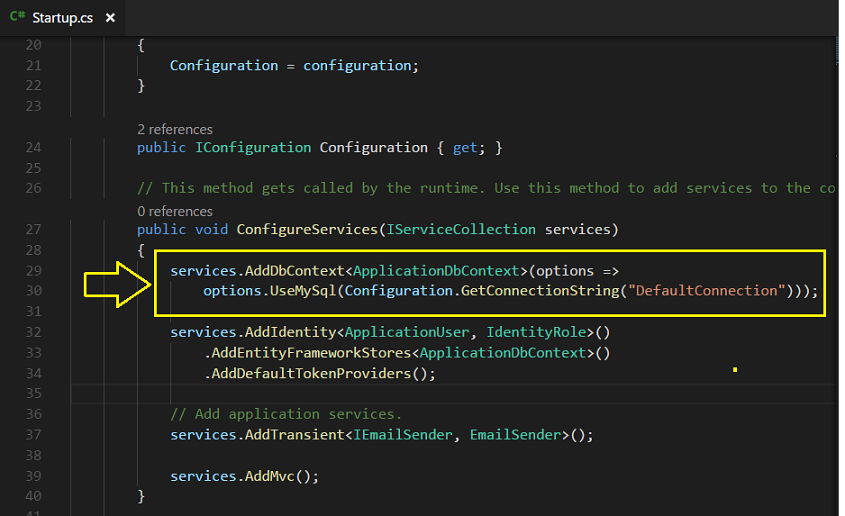Close the Startup.cs editor tab
This screenshot has height=516, width=845.
tap(110, 18)
